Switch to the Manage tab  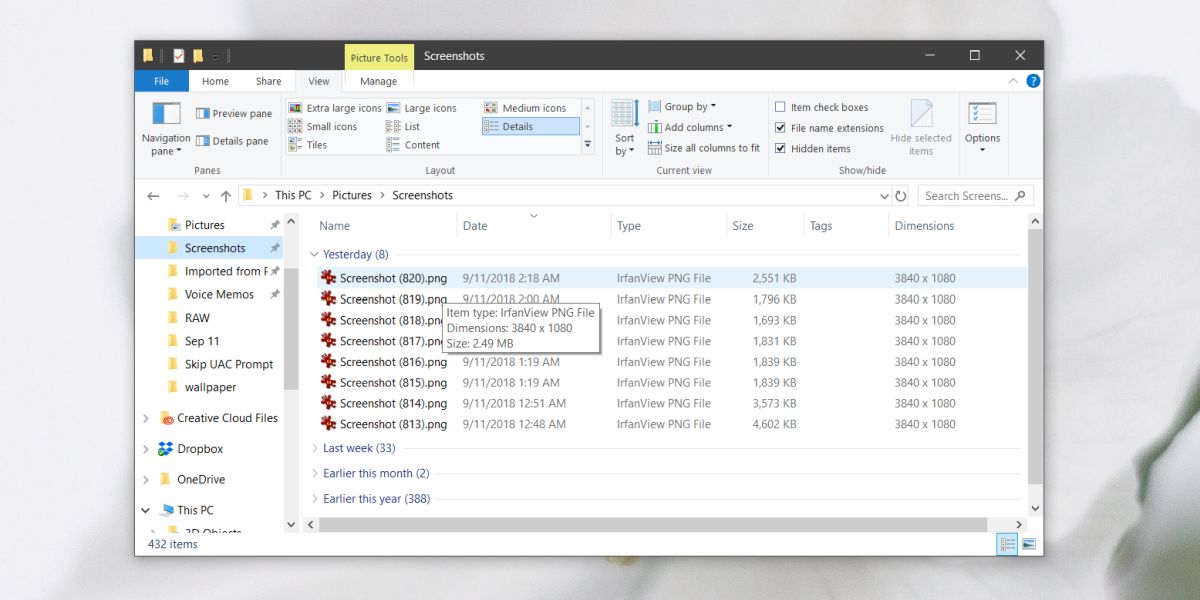tap(378, 81)
